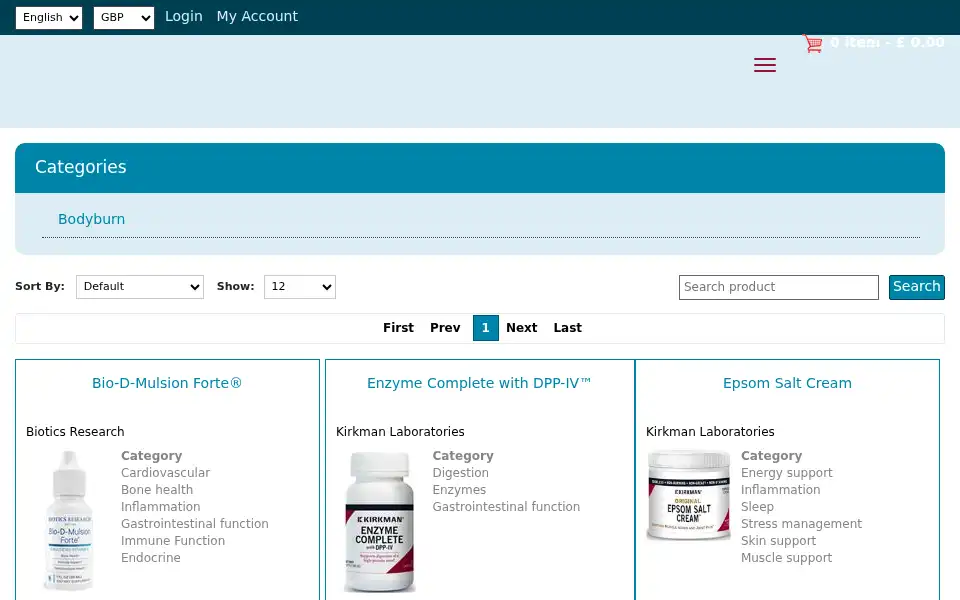960x600 pixels.
Task: Go to Prev page in pagination
Action: click(445, 328)
